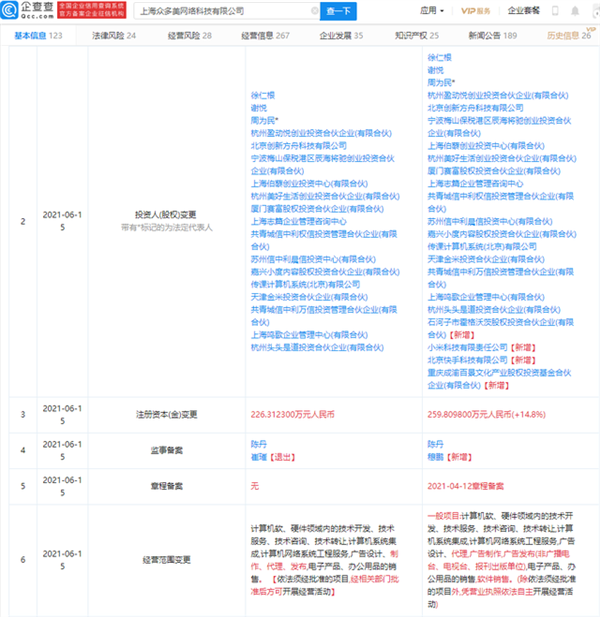This screenshot has height=617, width=600.
Task: Switch to 知识产权 25 tab
Action: click(x=417, y=35)
